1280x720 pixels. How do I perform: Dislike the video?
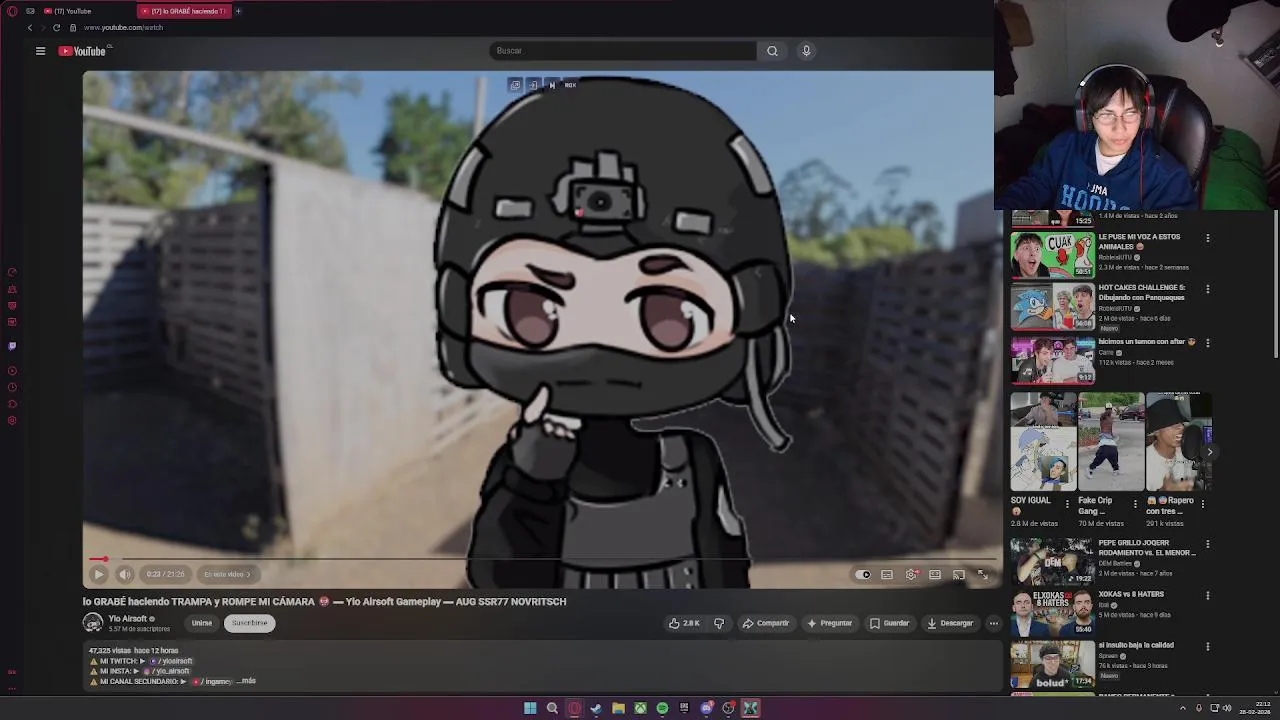719,623
